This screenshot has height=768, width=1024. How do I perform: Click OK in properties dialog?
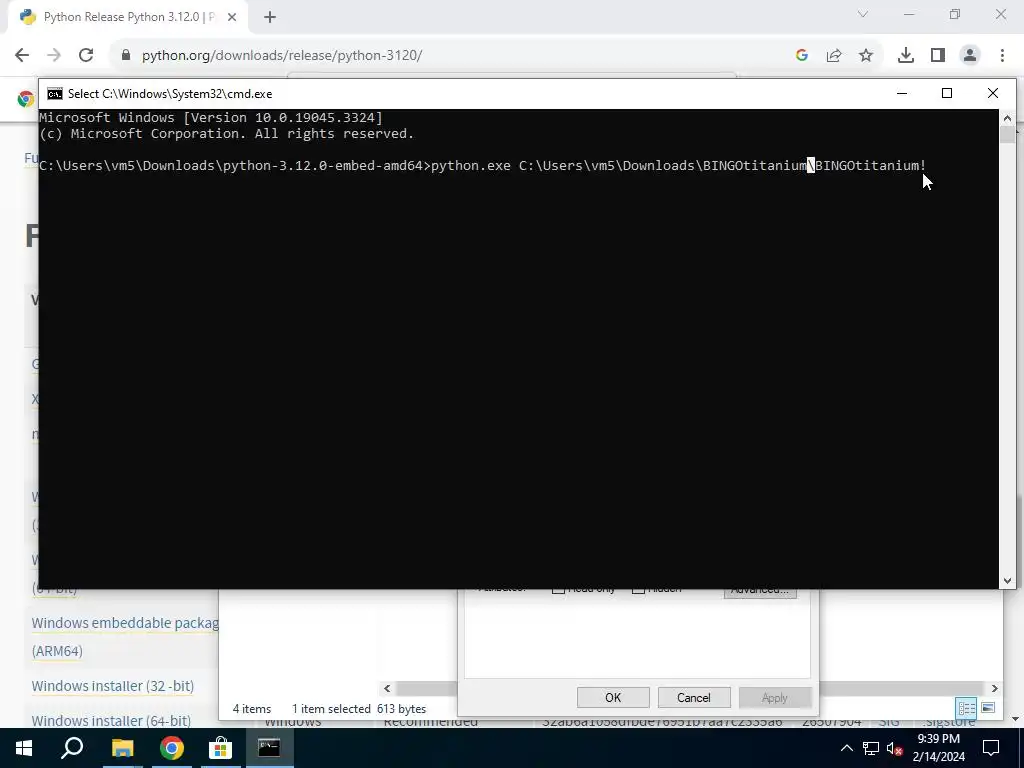[613, 697]
